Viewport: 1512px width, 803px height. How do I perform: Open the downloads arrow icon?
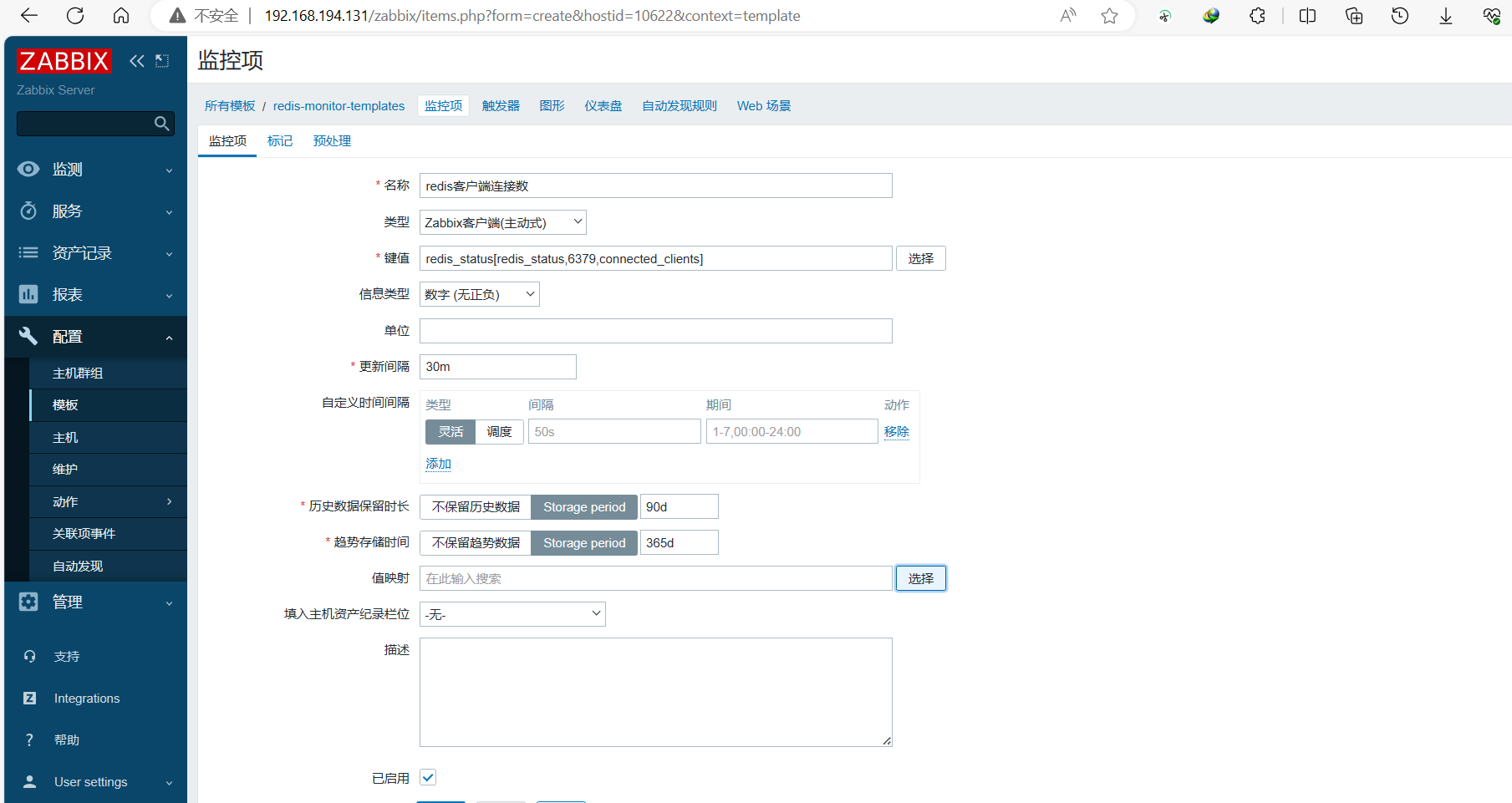1446,16
